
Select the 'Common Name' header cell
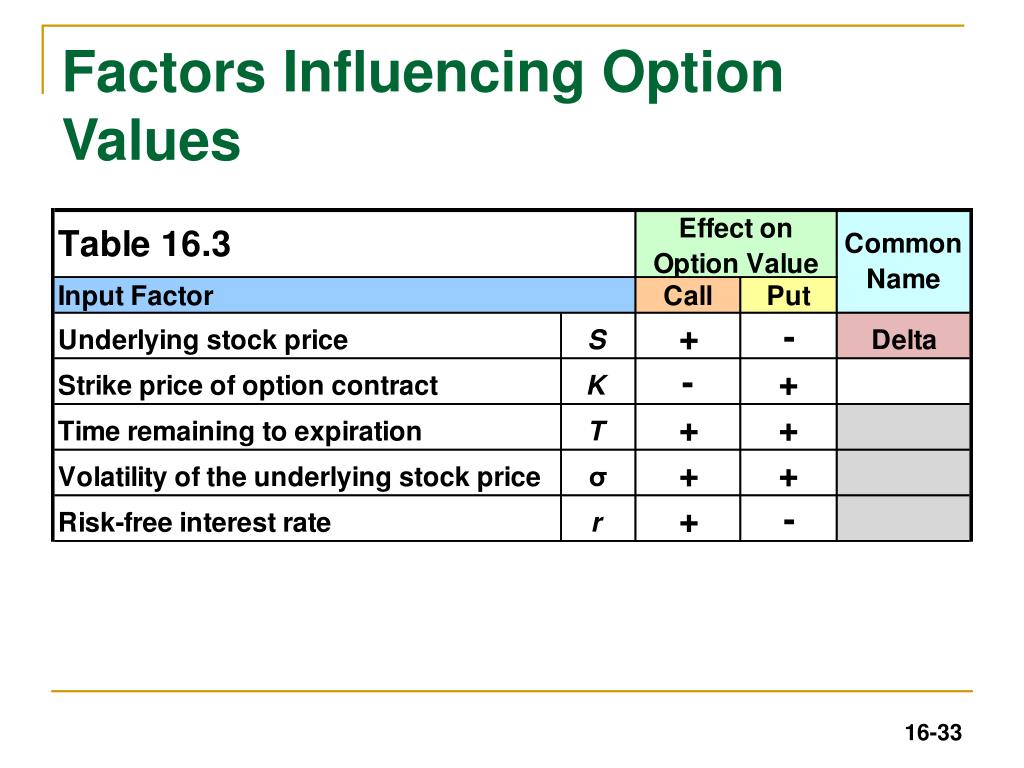click(x=903, y=261)
